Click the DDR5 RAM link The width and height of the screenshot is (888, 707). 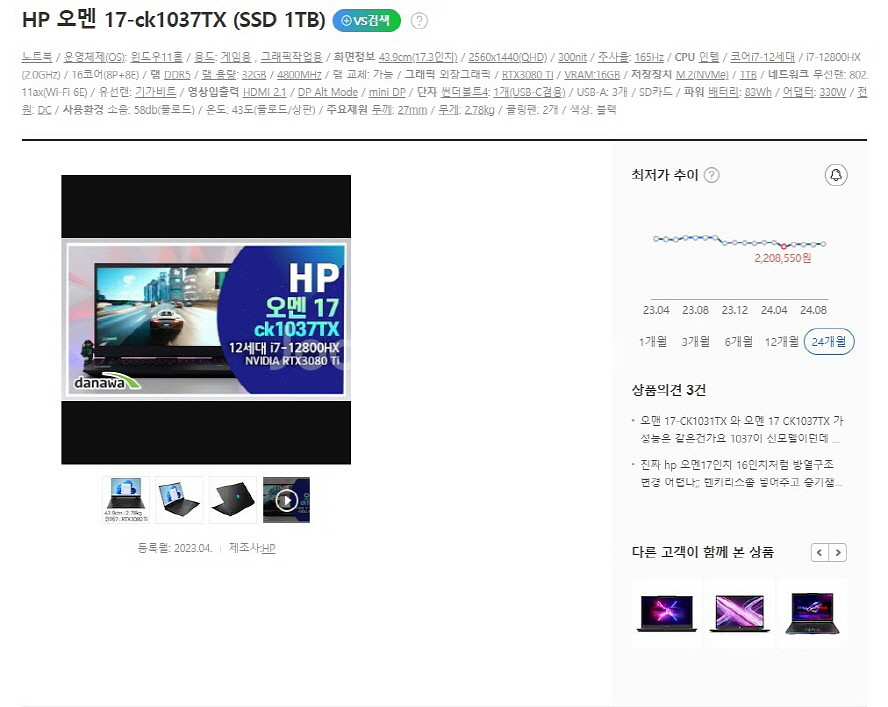[x=177, y=74]
